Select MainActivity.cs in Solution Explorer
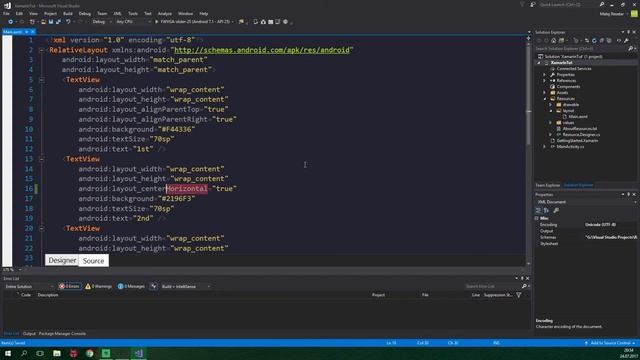The width and height of the screenshot is (640, 360). [570, 147]
